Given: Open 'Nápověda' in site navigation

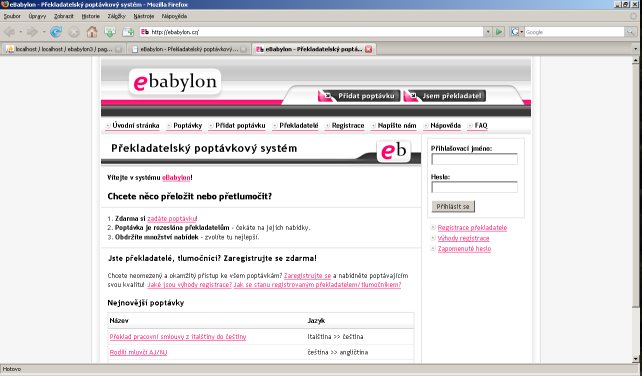Looking at the screenshot, I should coord(445,125).
